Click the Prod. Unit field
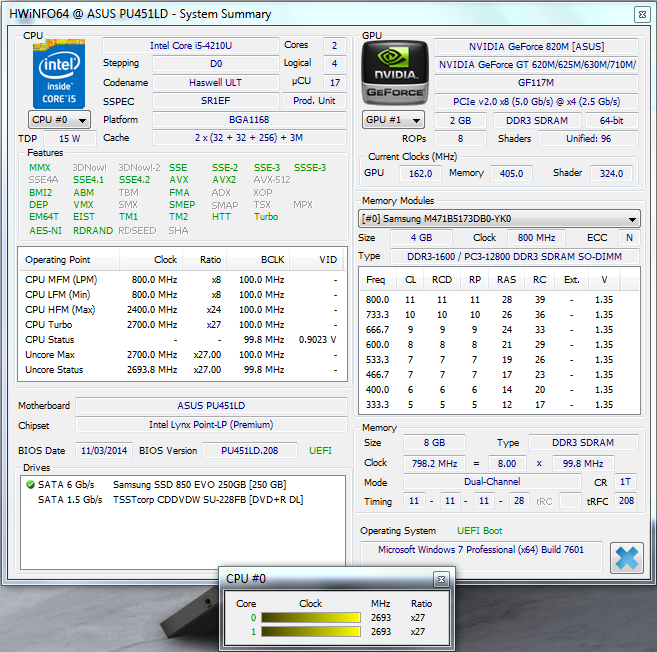The width and height of the screenshot is (657, 652). click(x=314, y=101)
